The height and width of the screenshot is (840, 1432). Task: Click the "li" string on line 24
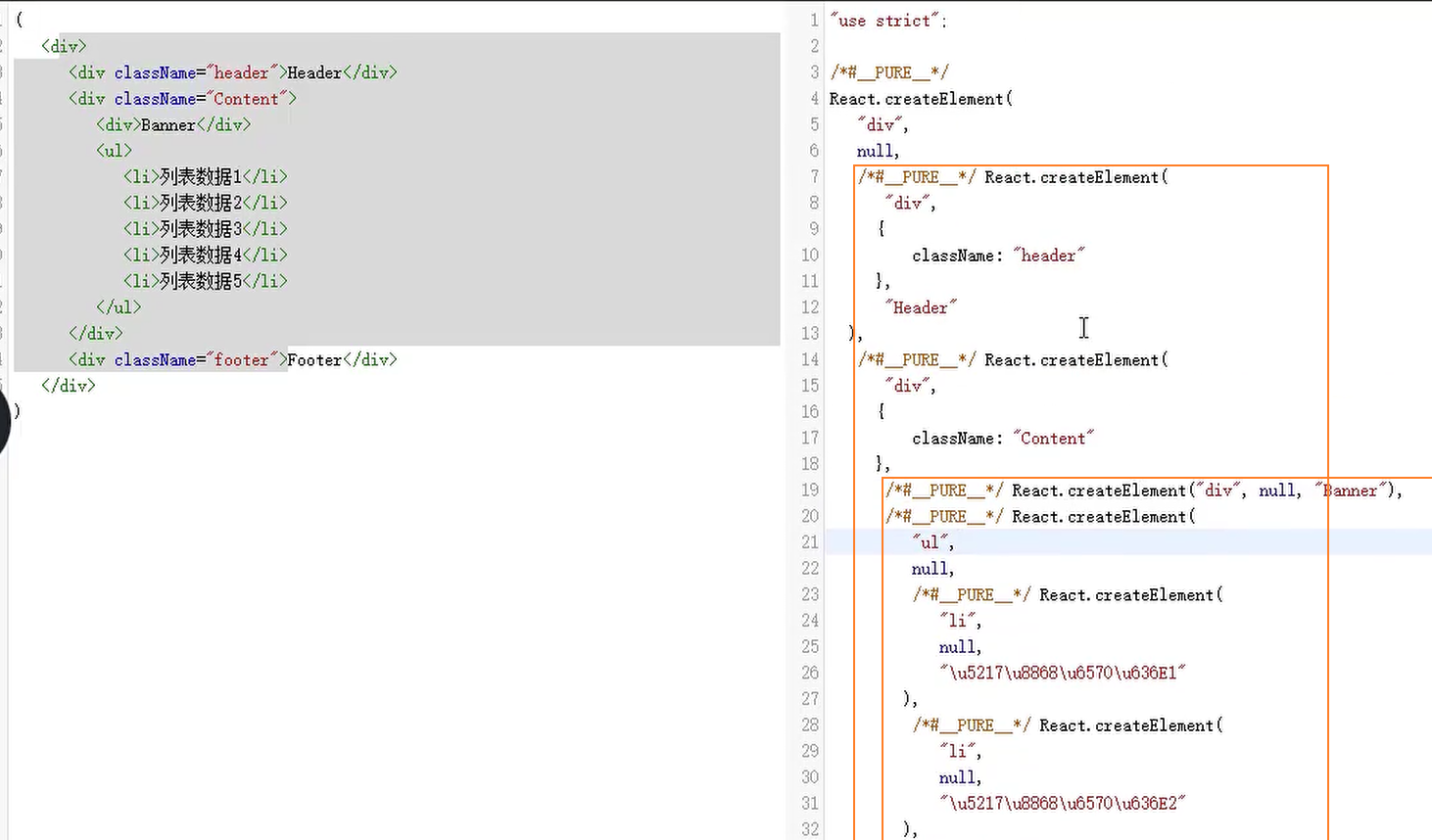pyautogui.click(x=960, y=621)
